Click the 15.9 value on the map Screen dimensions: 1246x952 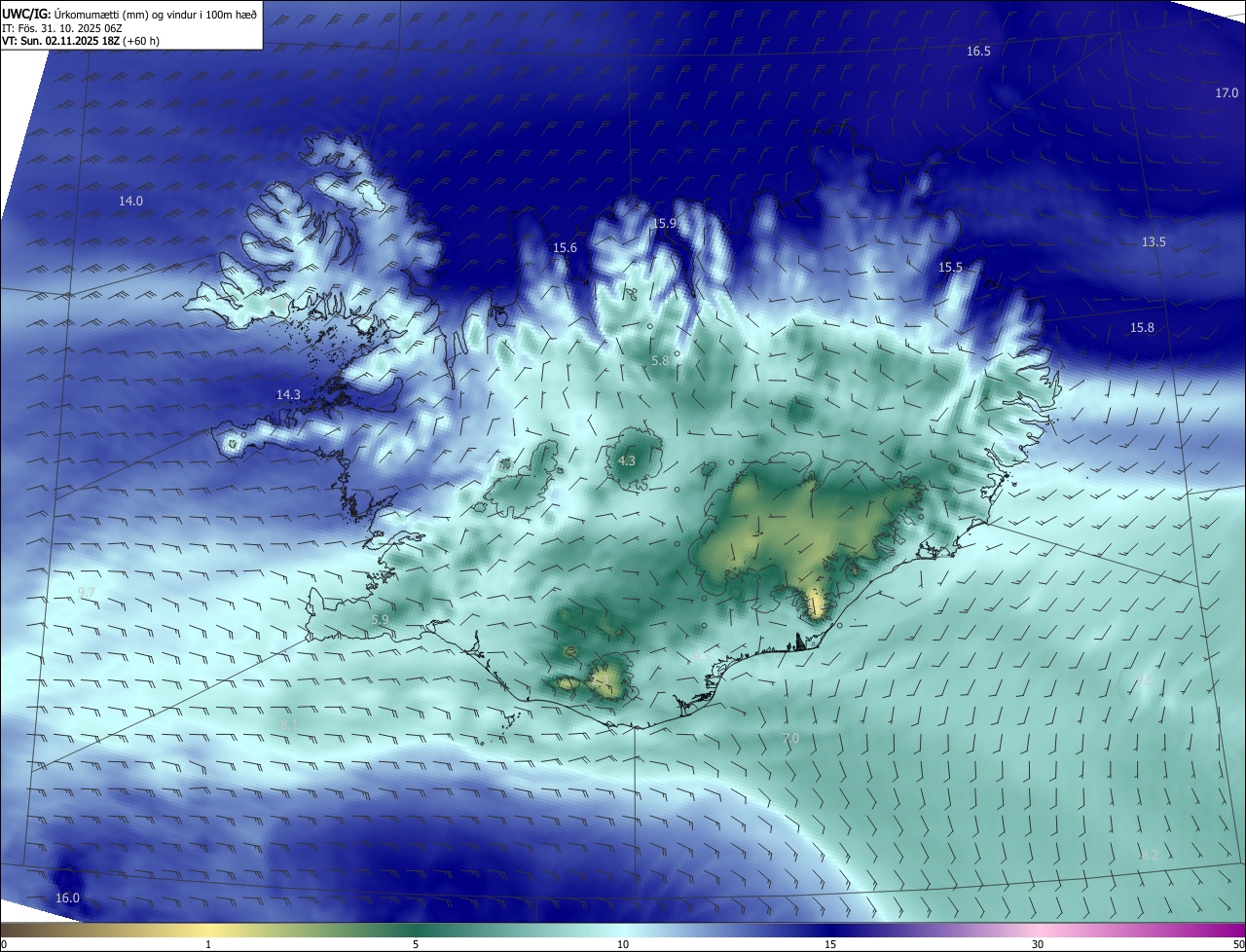pyautogui.click(x=664, y=224)
